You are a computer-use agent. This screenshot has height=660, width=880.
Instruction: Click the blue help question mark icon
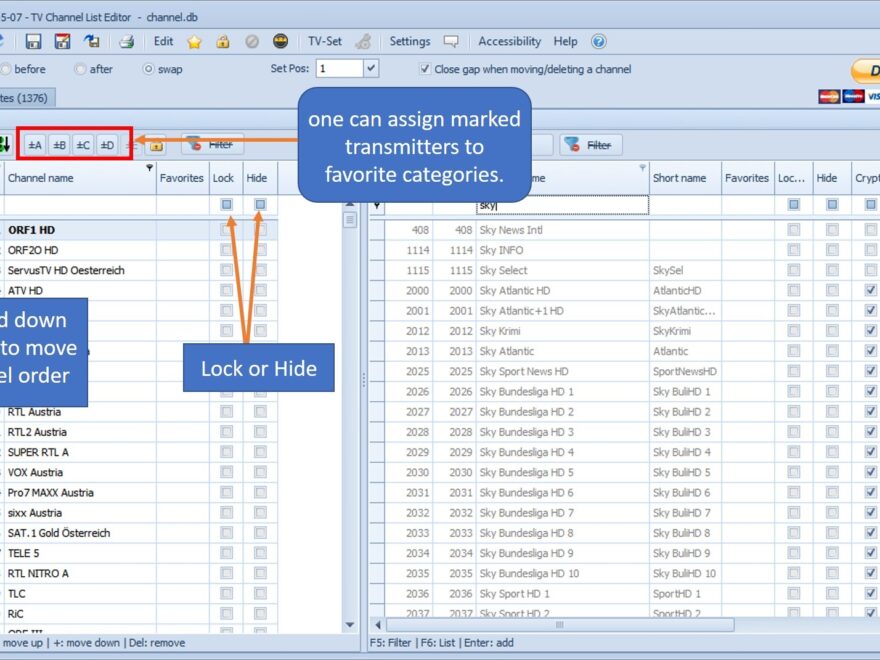pos(598,42)
